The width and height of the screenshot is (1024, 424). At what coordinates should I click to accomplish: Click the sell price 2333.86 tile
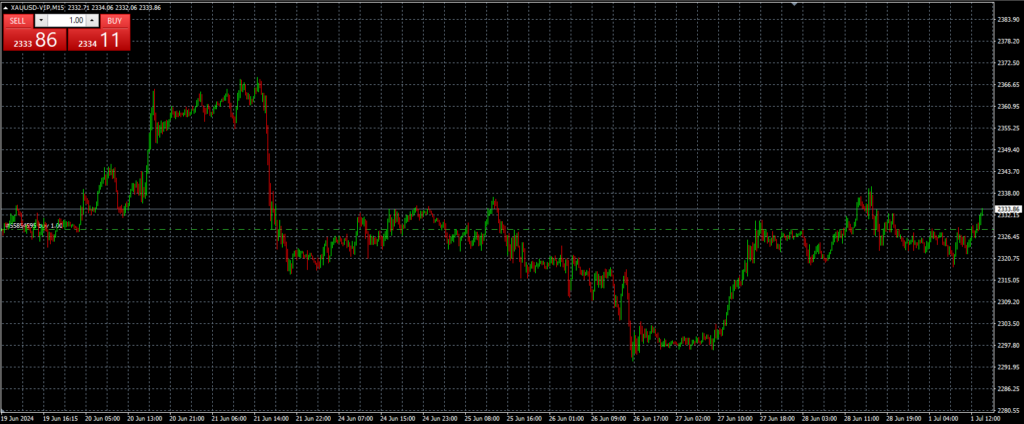pyautogui.click(x=34, y=40)
